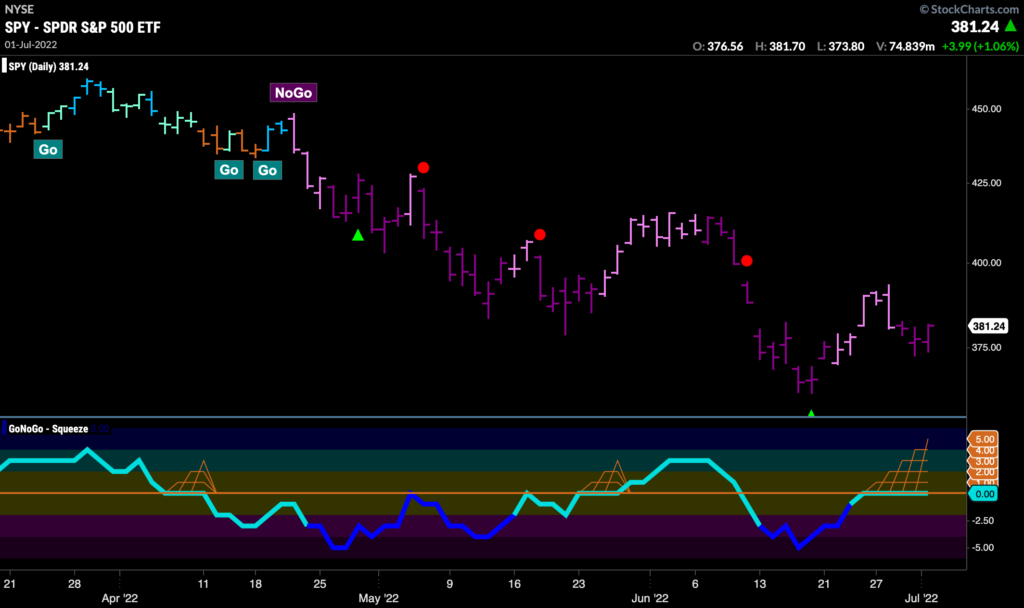Click the Apr '22 month label
This screenshot has height=608, width=1024.
pos(120,598)
